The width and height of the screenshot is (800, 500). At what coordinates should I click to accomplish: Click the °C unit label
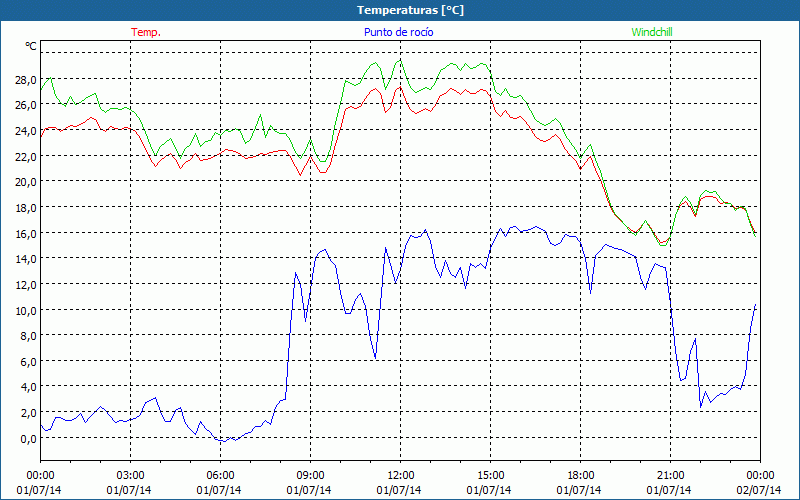click(x=31, y=46)
